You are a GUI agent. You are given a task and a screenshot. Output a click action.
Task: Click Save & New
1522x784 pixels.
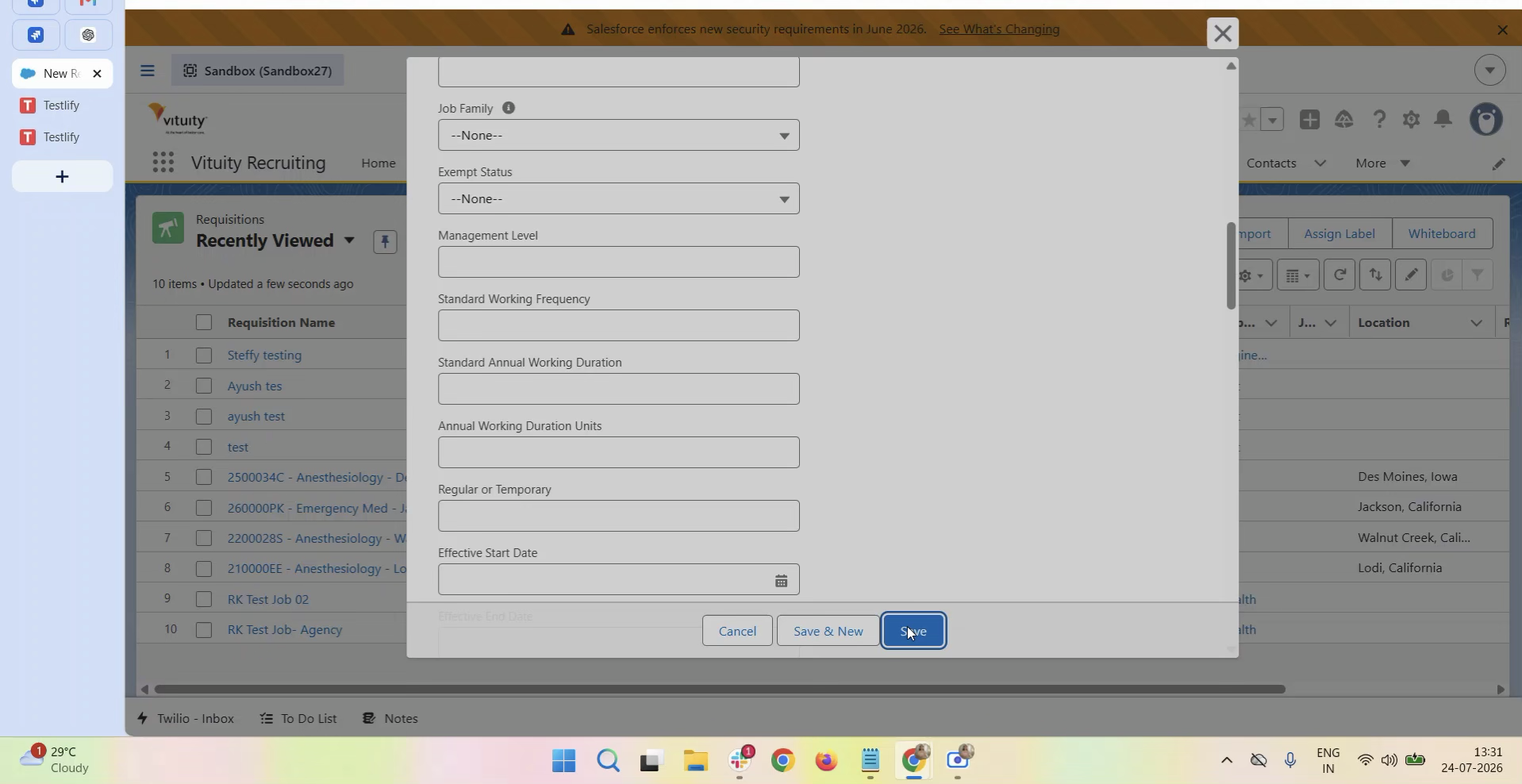(x=828, y=631)
